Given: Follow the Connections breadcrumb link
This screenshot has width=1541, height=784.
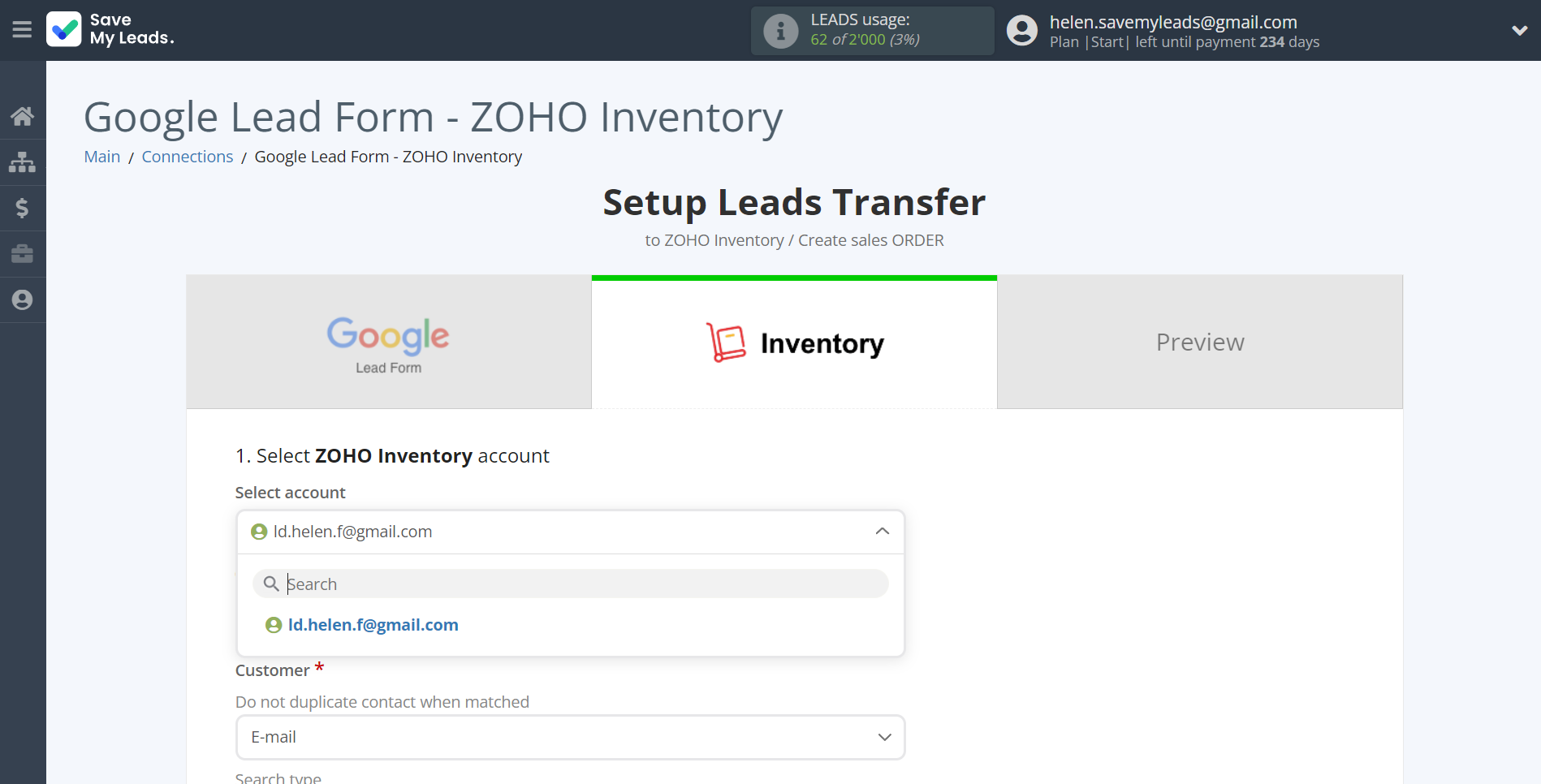Looking at the screenshot, I should click(x=188, y=157).
